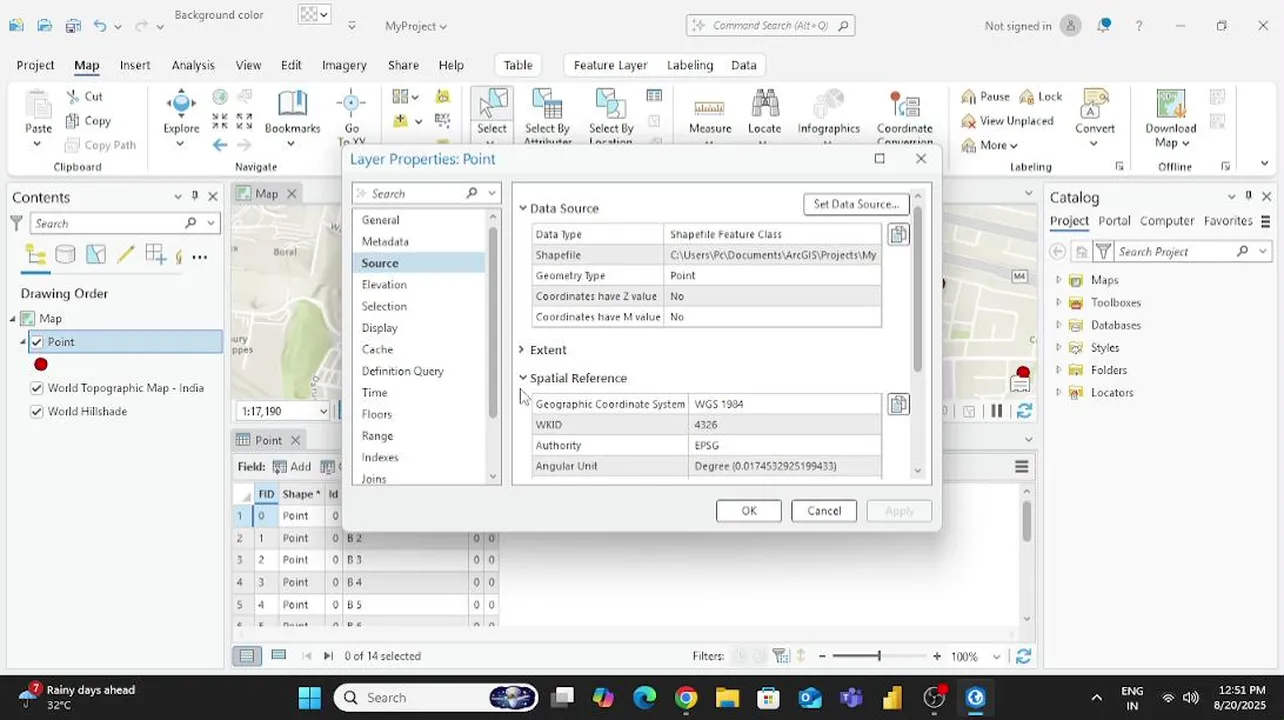
Task: Click the Windows Start button
Action: pyautogui.click(x=309, y=697)
